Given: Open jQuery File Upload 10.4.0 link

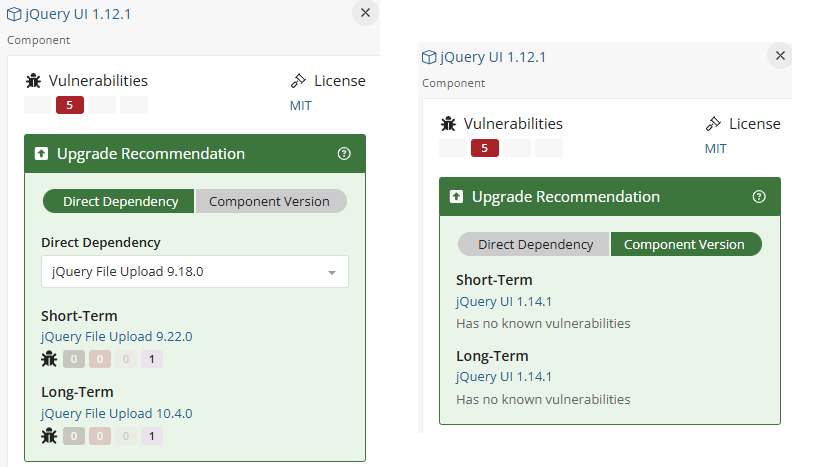Looking at the screenshot, I should pyautogui.click(x=117, y=413).
